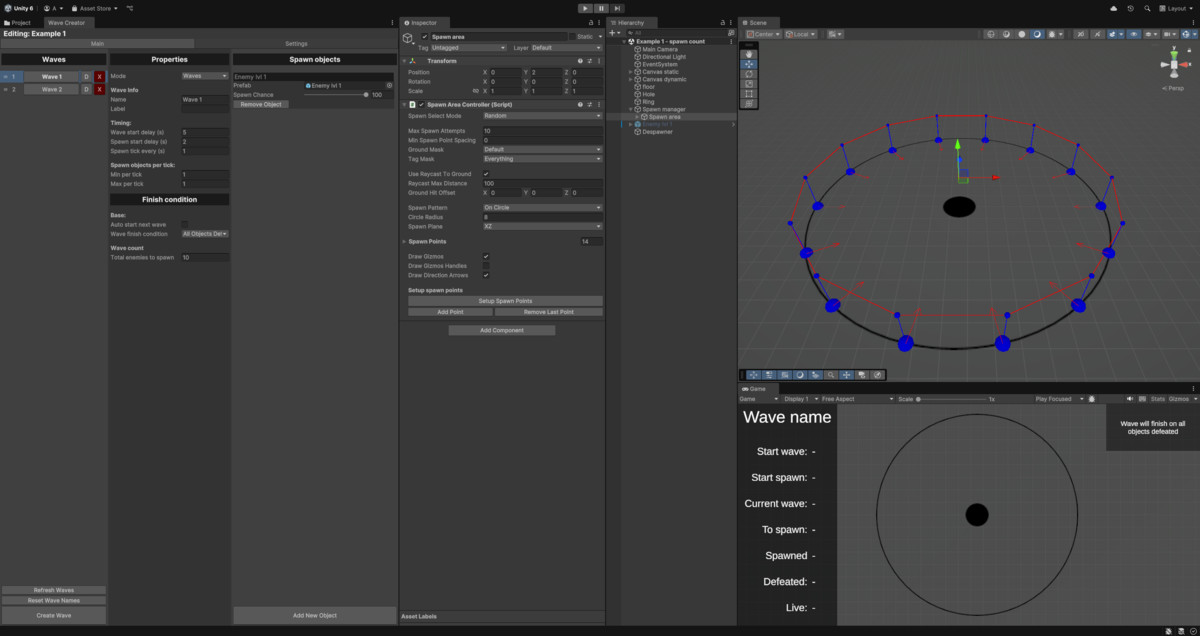This screenshot has height=636, width=1200.
Task: Click the Play button
Action: pos(585,8)
